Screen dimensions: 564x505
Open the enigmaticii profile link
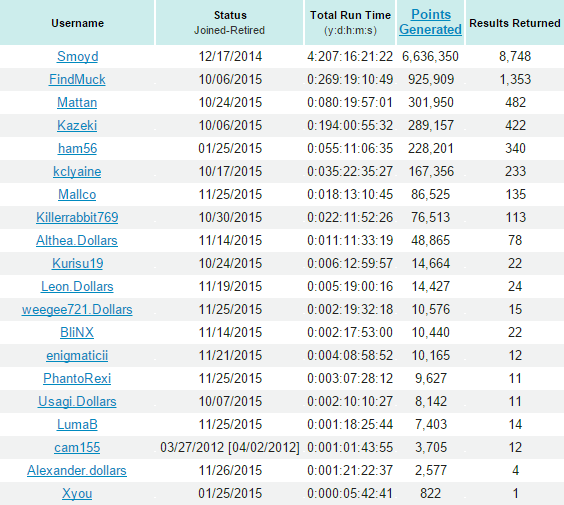[77, 356]
